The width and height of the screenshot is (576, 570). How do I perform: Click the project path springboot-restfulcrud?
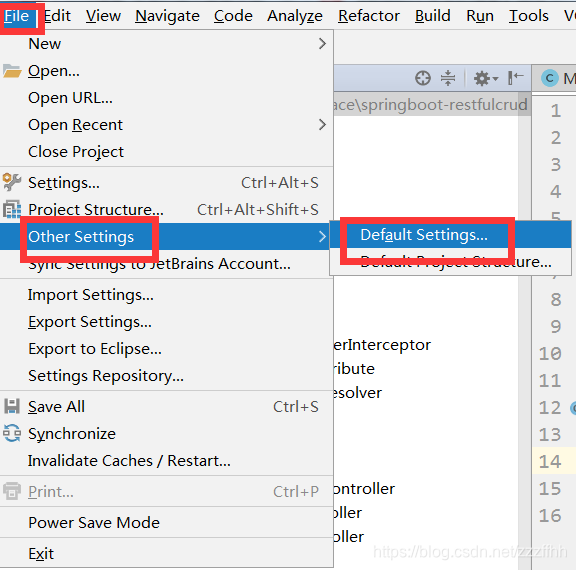[x=431, y=105]
